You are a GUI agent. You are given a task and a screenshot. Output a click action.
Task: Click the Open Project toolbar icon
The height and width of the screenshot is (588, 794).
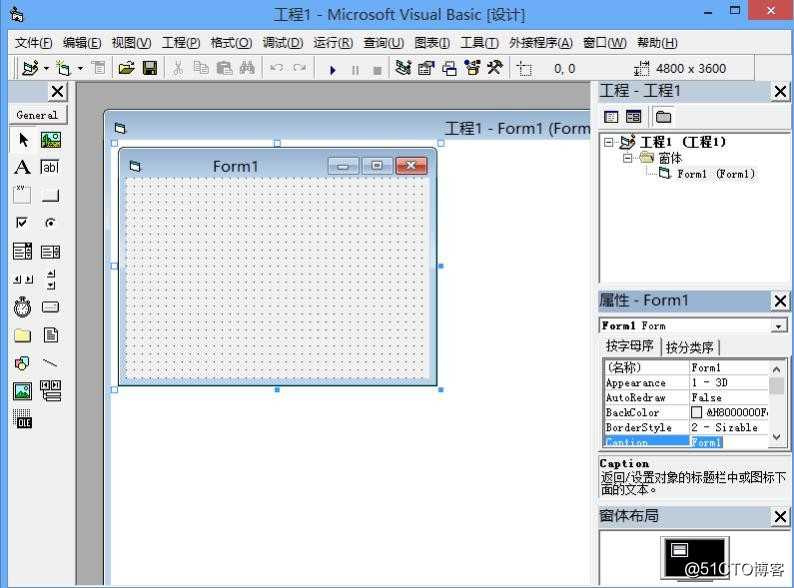click(127, 68)
